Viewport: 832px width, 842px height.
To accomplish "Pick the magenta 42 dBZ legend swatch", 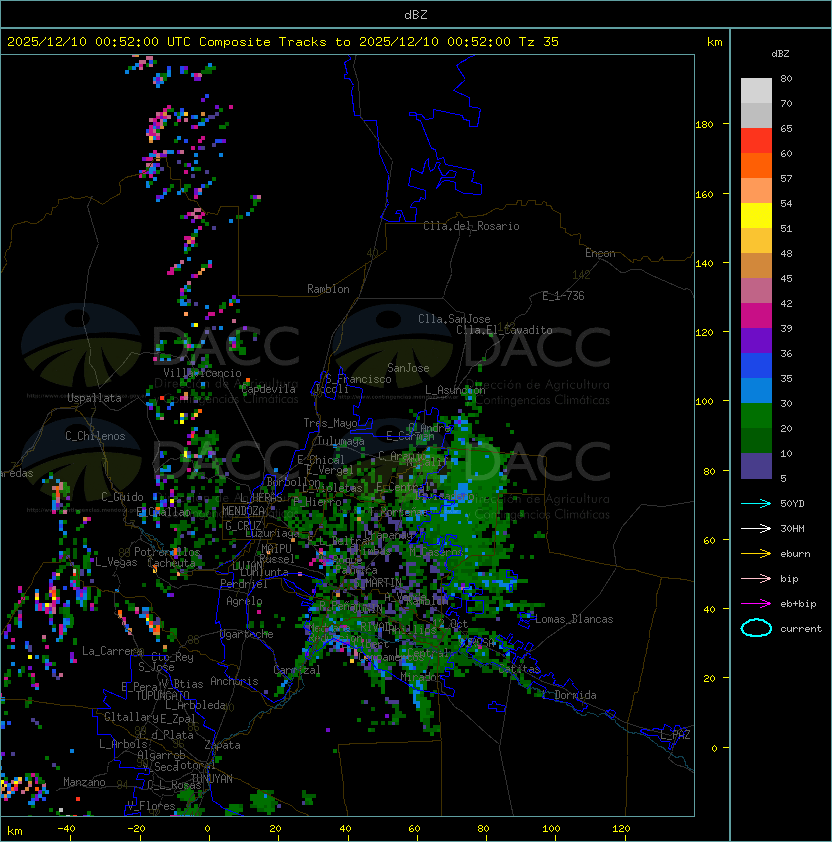I will pyautogui.click(x=756, y=316).
